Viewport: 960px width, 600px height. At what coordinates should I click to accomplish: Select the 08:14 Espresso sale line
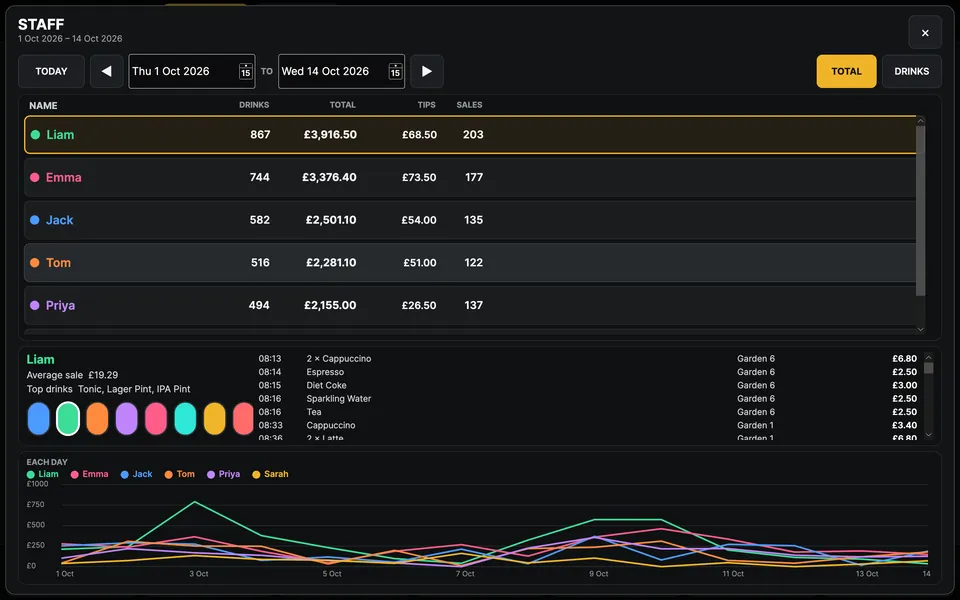(x=588, y=372)
